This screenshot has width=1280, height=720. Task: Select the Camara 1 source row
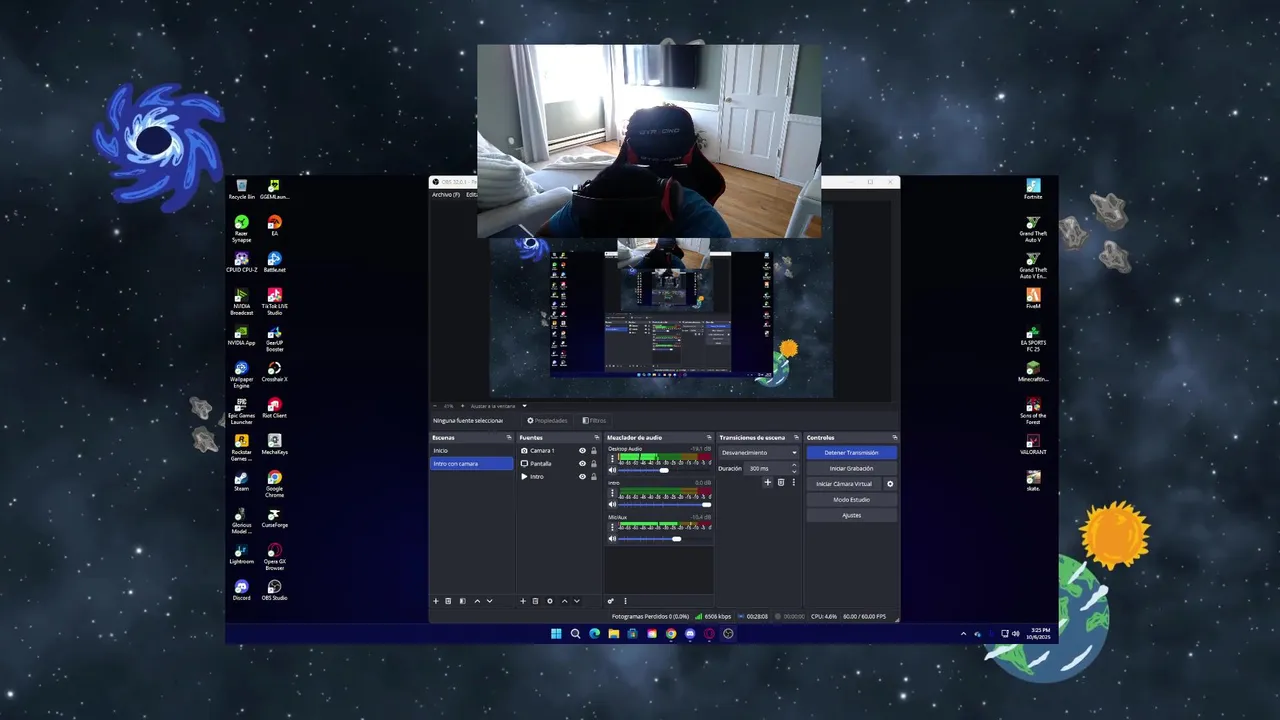pyautogui.click(x=558, y=451)
